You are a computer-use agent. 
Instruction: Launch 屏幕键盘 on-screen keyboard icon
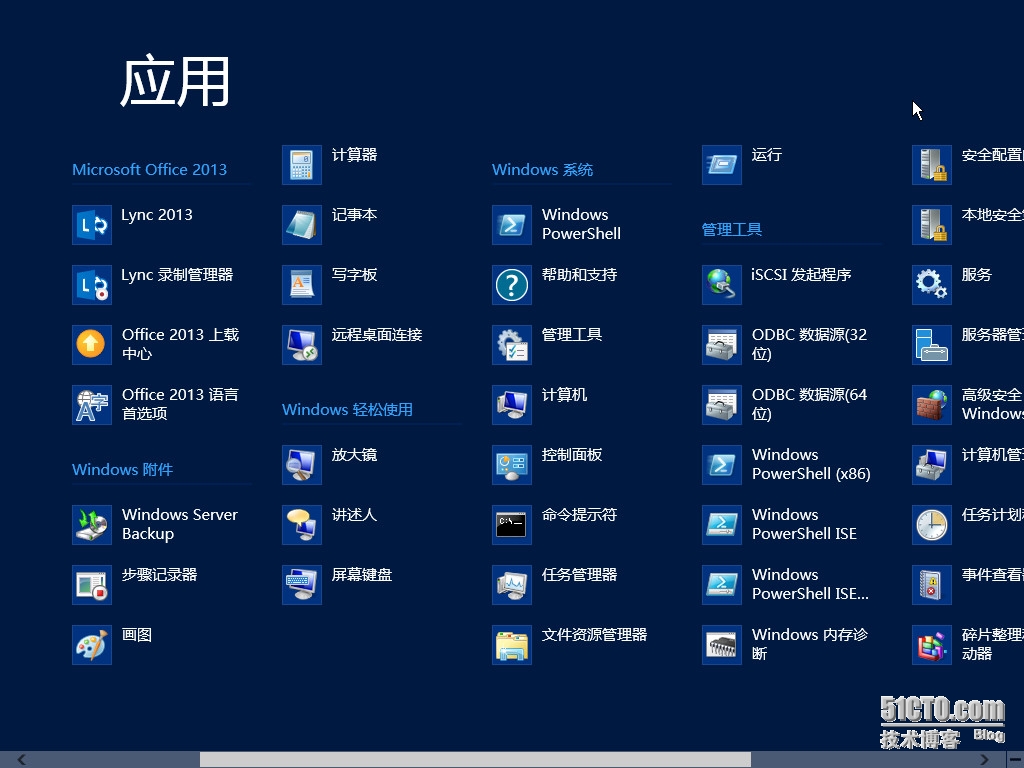point(302,585)
